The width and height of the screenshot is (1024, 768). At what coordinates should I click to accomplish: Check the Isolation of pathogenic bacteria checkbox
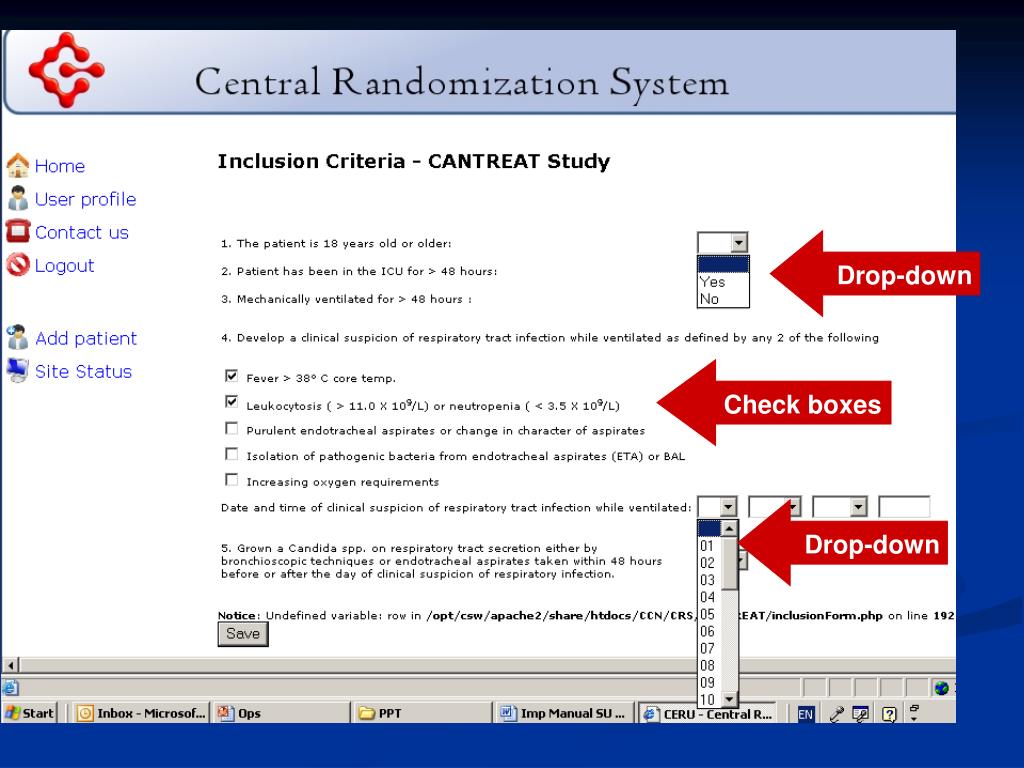pos(231,453)
